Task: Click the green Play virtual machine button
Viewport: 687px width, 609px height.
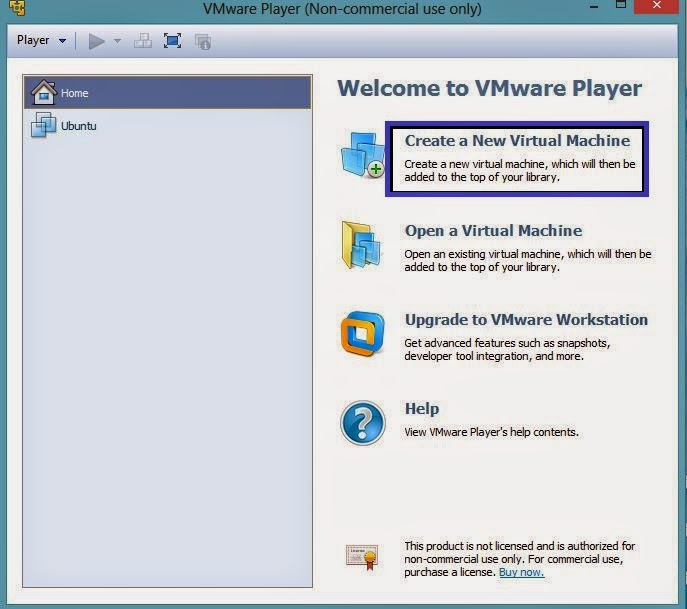Action: 96,42
